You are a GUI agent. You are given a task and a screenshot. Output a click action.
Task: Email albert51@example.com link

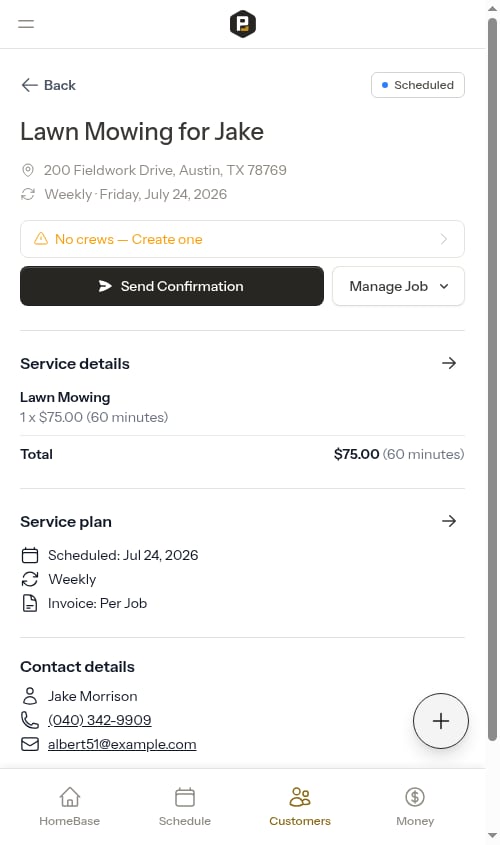click(x=122, y=744)
